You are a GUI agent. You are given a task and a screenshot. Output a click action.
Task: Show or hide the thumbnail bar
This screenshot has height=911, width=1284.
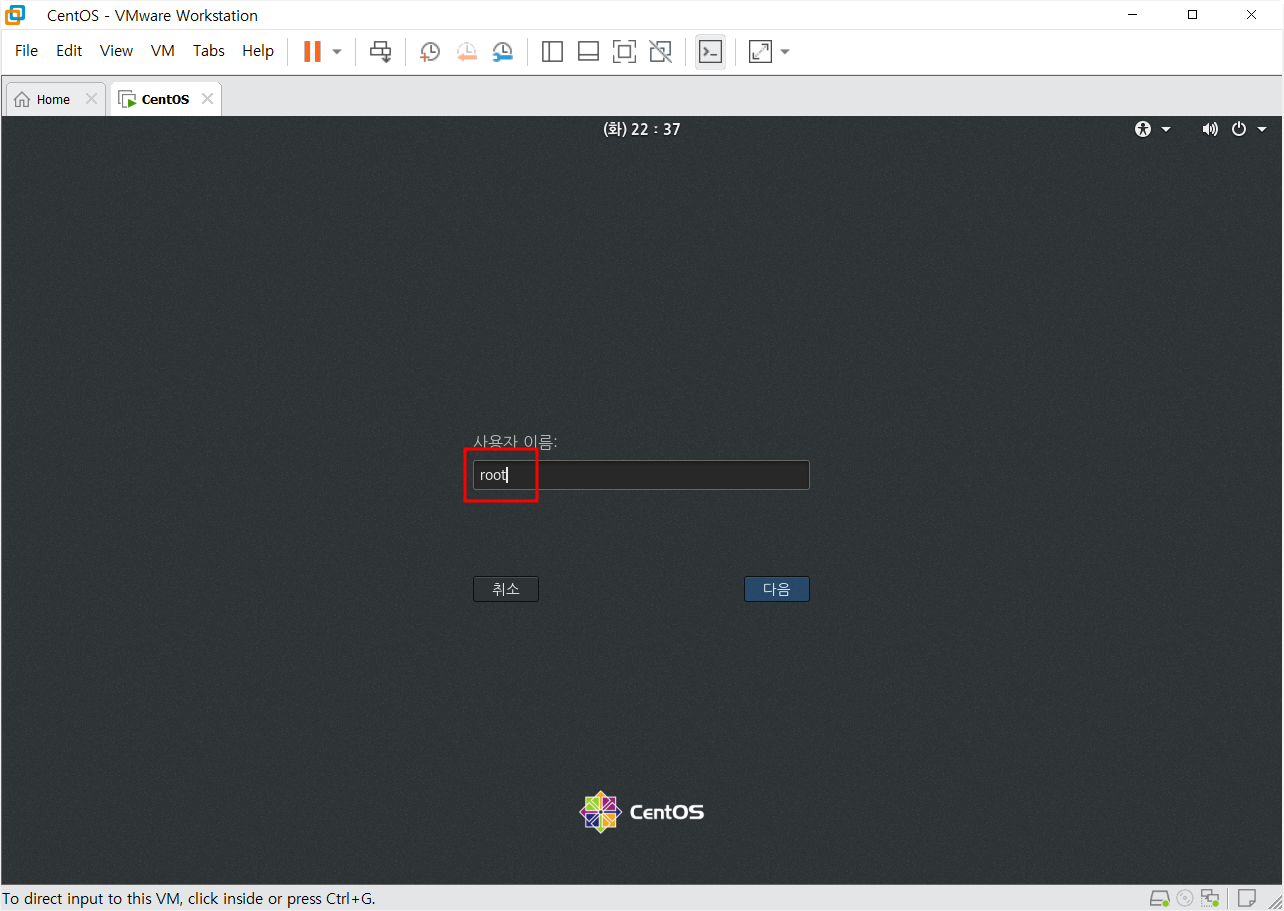pos(588,51)
